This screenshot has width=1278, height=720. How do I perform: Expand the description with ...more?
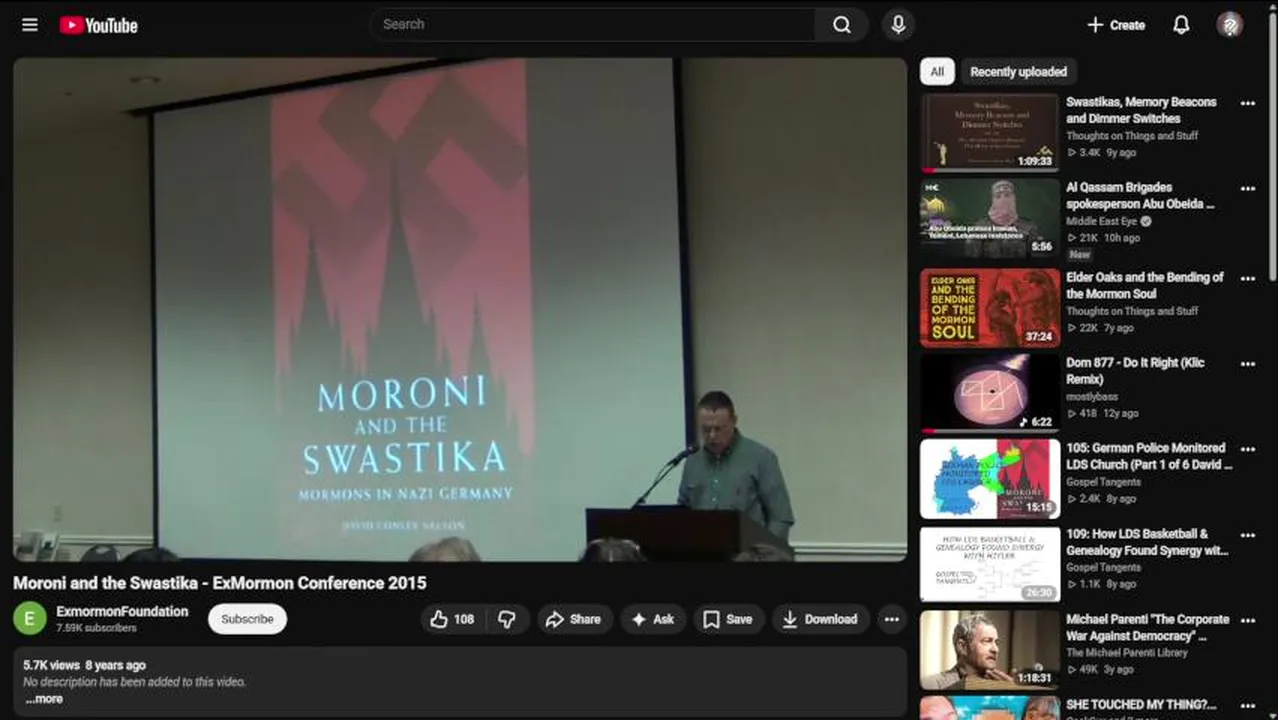tap(43, 699)
